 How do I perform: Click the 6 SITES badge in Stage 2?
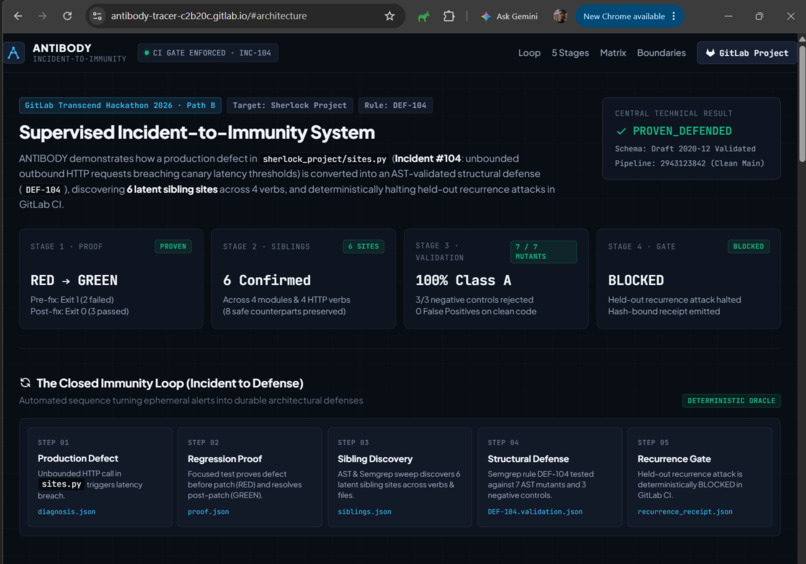click(363, 247)
